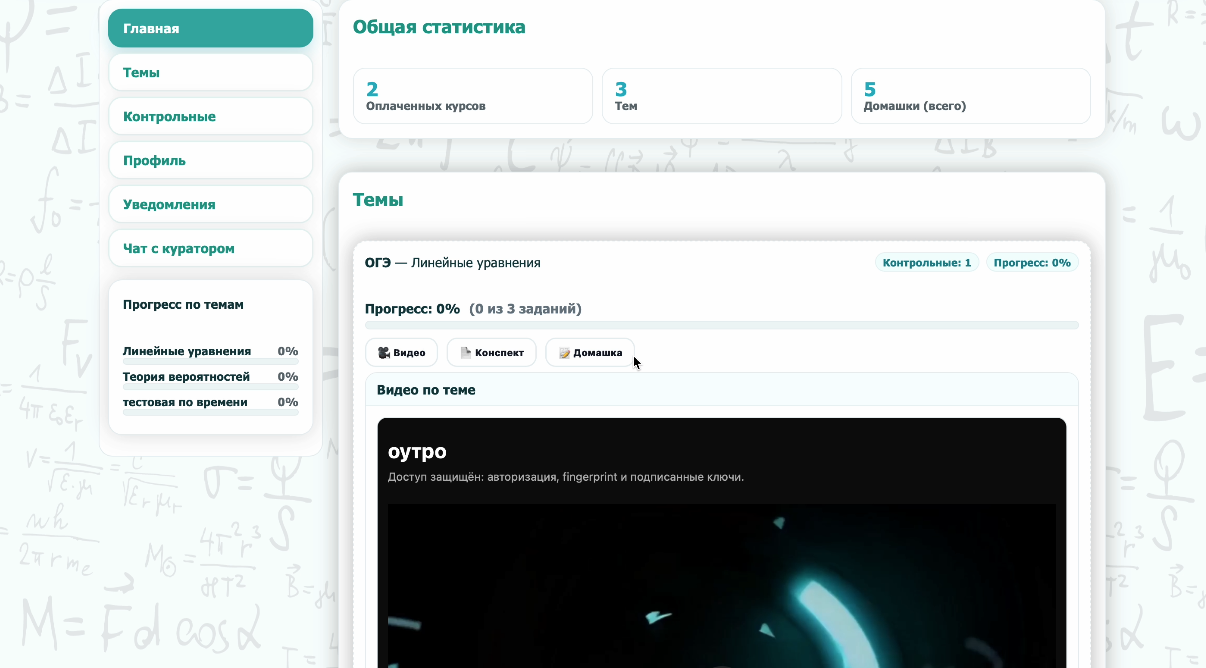Screen dimensions: 1206x668
Task: Navigate to Профиль page
Action: (210, 160)
